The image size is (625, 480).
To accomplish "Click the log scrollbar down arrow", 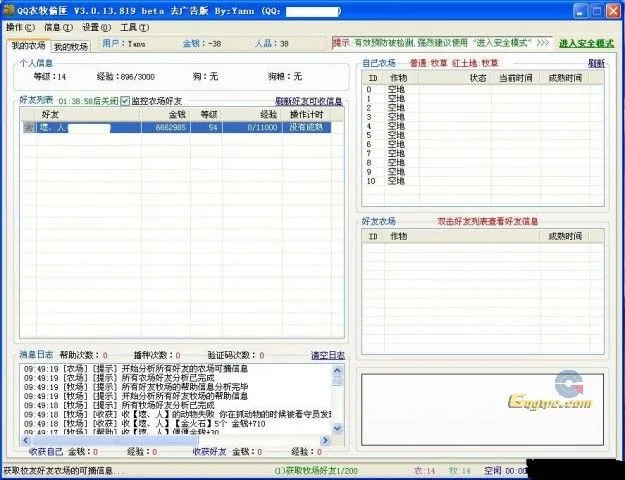I will 337,429.
